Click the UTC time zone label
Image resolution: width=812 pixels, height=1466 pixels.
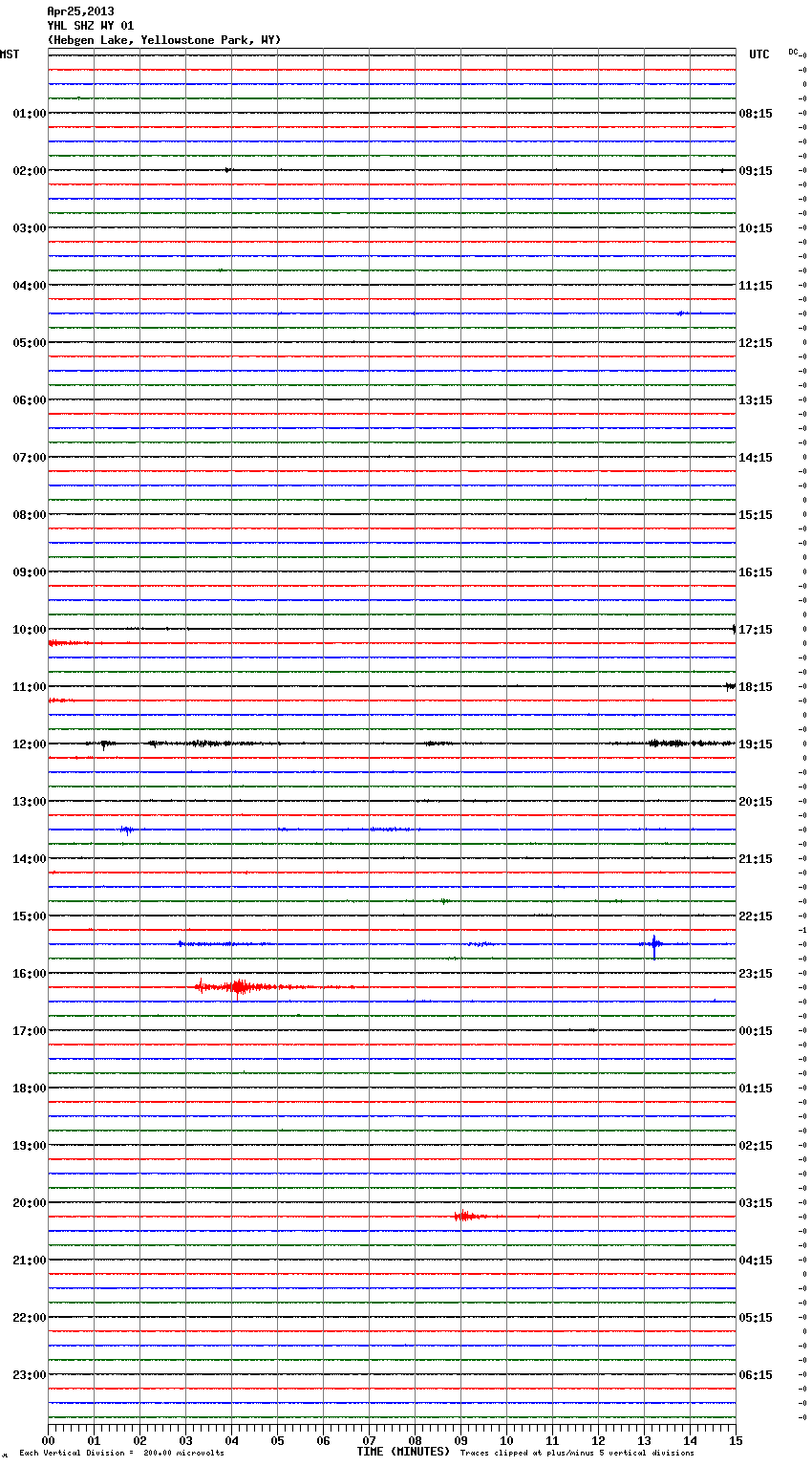point(759,54)
